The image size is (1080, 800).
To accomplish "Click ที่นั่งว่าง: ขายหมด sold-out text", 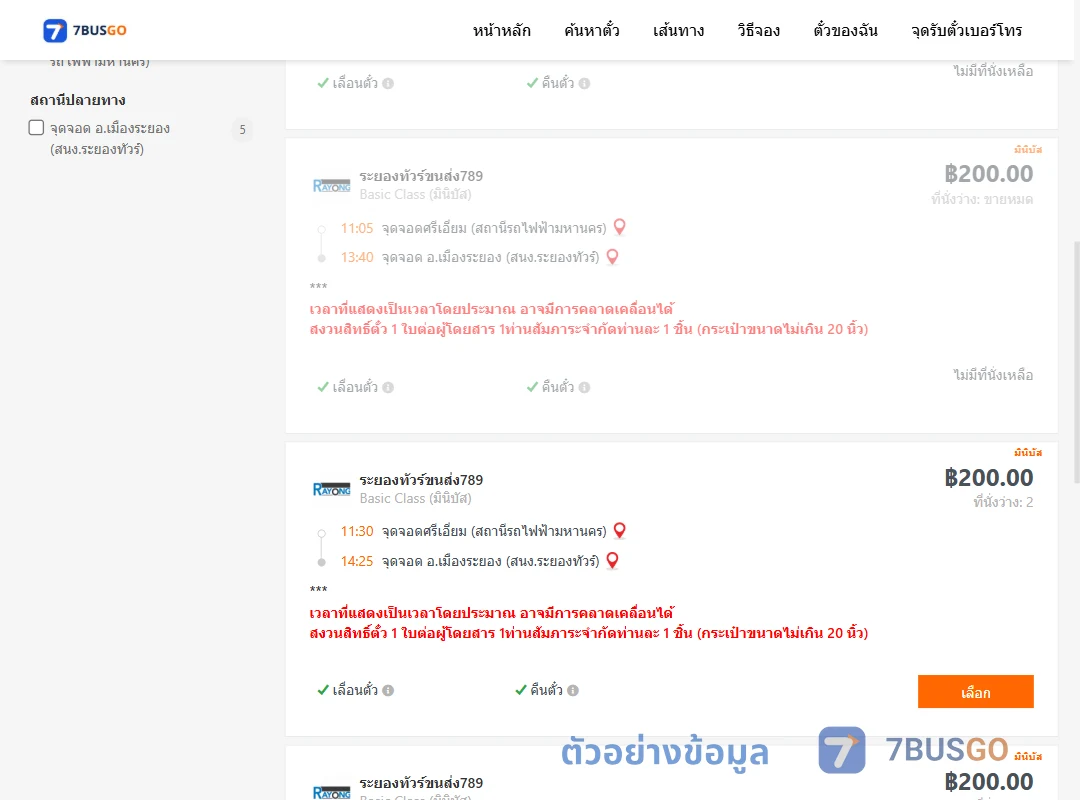I will (982, 199).
